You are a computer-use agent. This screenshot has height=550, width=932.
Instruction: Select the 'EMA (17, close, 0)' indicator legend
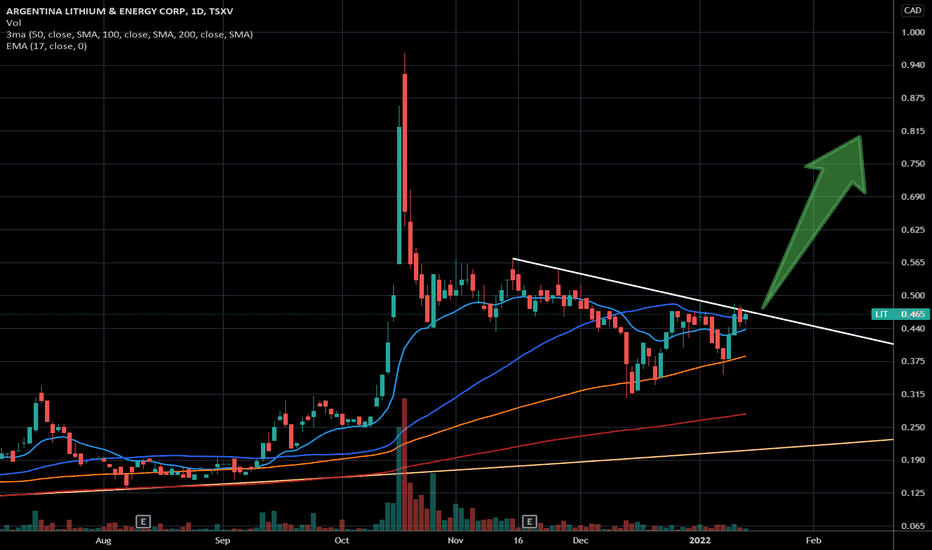46,46
